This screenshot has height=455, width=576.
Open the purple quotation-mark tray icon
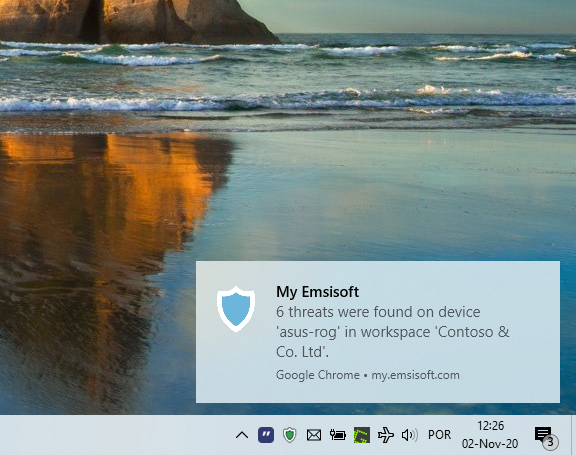coord(266,435)
